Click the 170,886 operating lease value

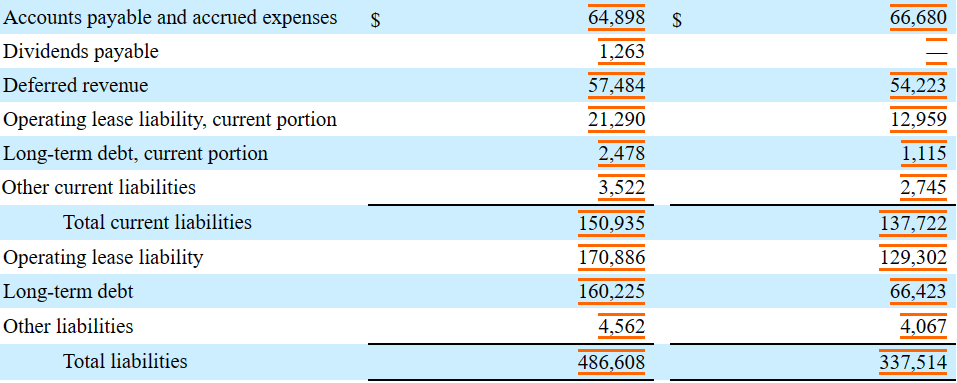[612, 258]
